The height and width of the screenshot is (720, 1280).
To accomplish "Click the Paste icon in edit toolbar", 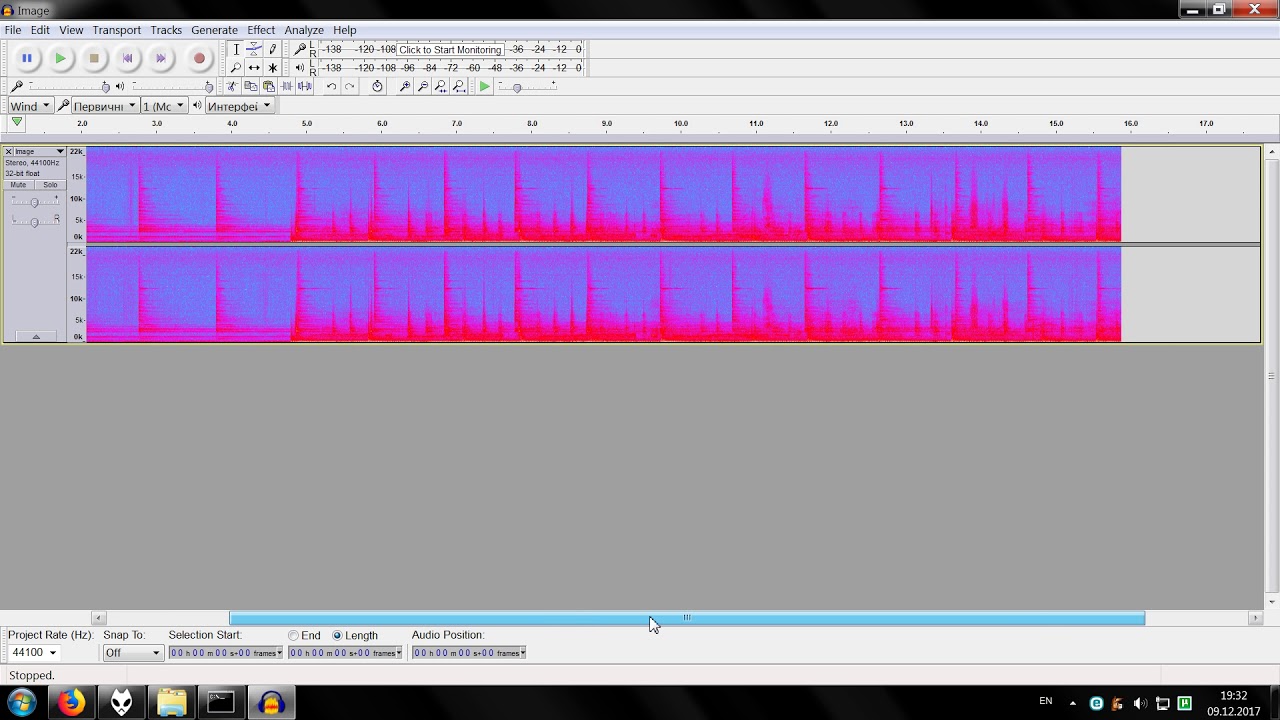I will tap(268, 87).
